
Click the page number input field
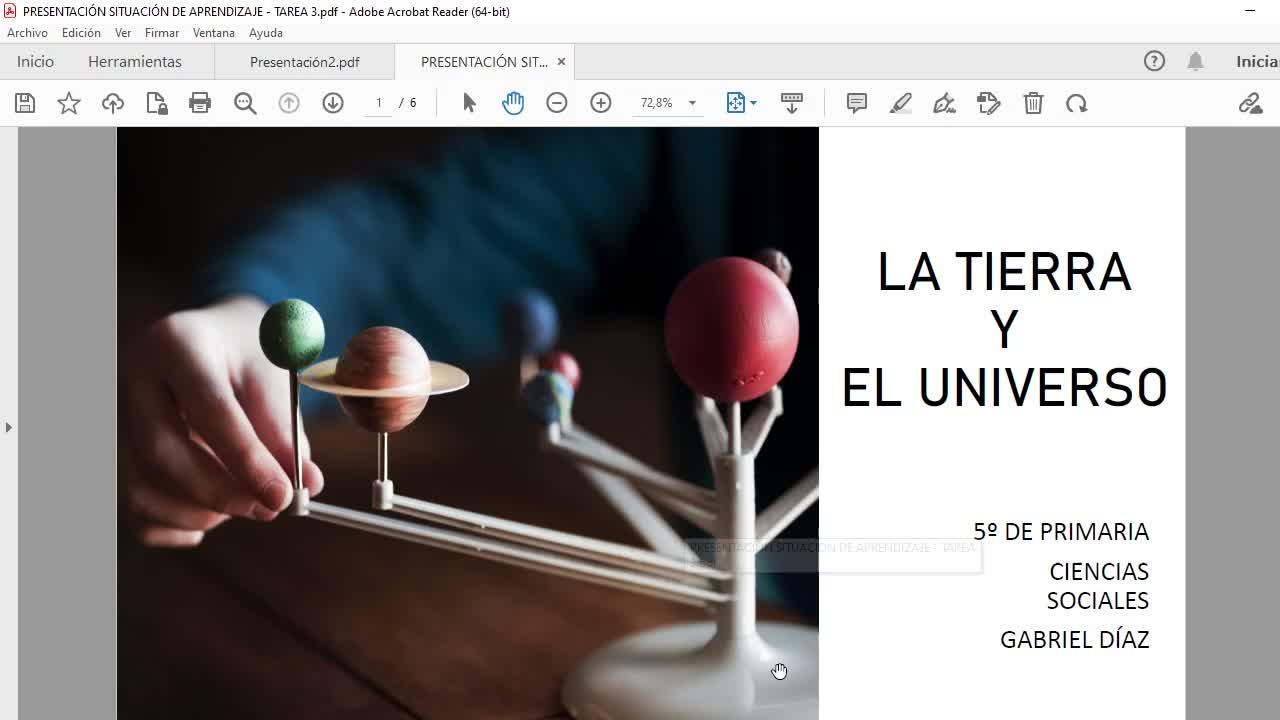(x=379, y=103)
